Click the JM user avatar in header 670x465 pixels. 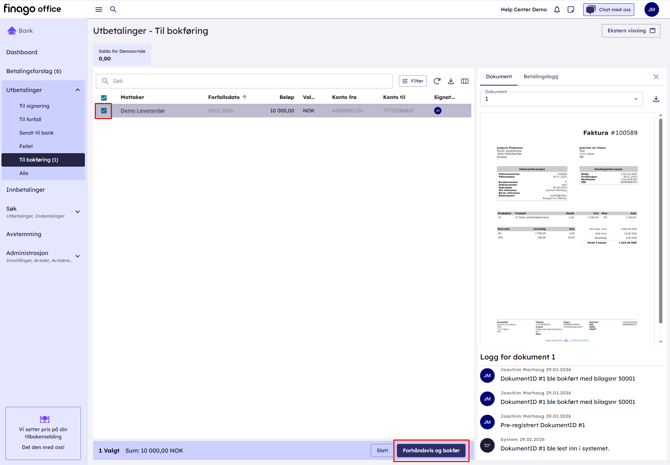(x=651, y=9)
